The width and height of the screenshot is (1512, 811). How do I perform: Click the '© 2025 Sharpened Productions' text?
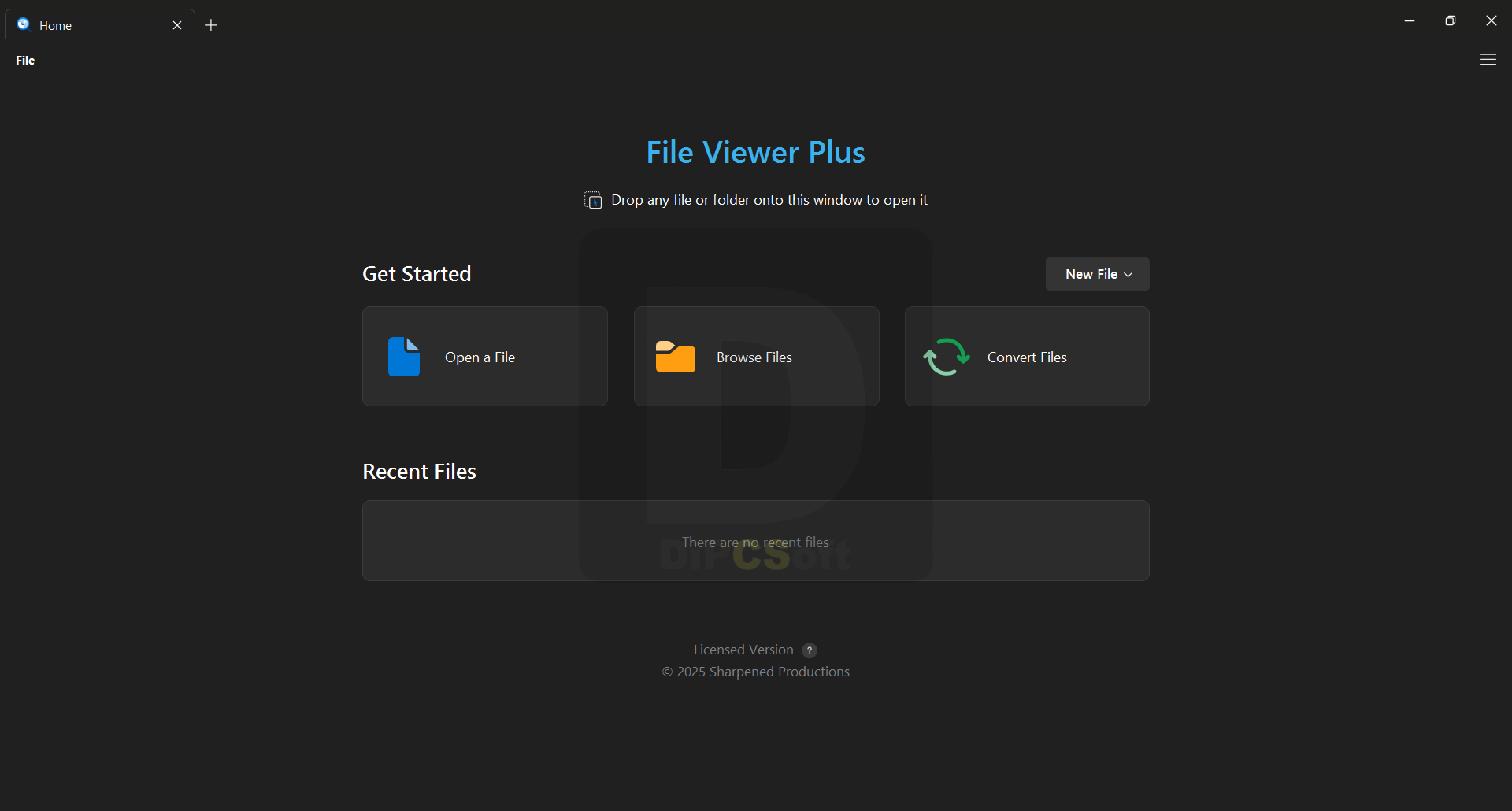[x=755, y=672]
